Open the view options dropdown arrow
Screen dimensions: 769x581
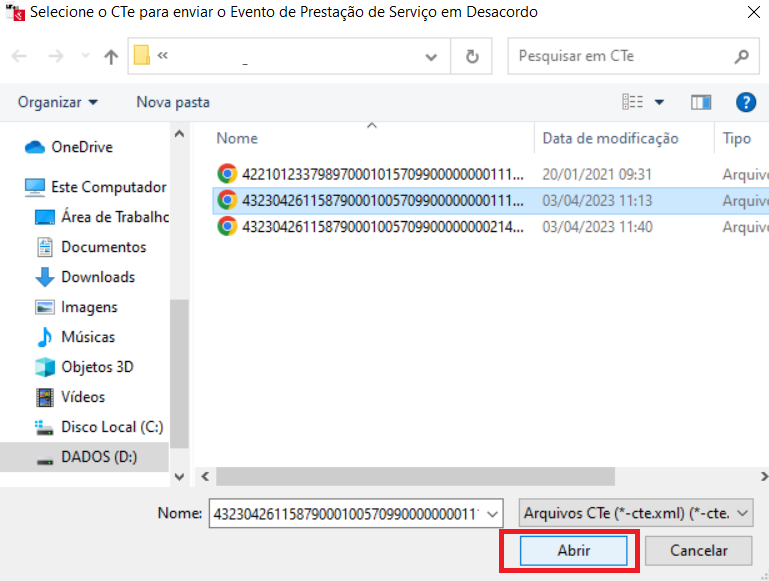[659, 102]
